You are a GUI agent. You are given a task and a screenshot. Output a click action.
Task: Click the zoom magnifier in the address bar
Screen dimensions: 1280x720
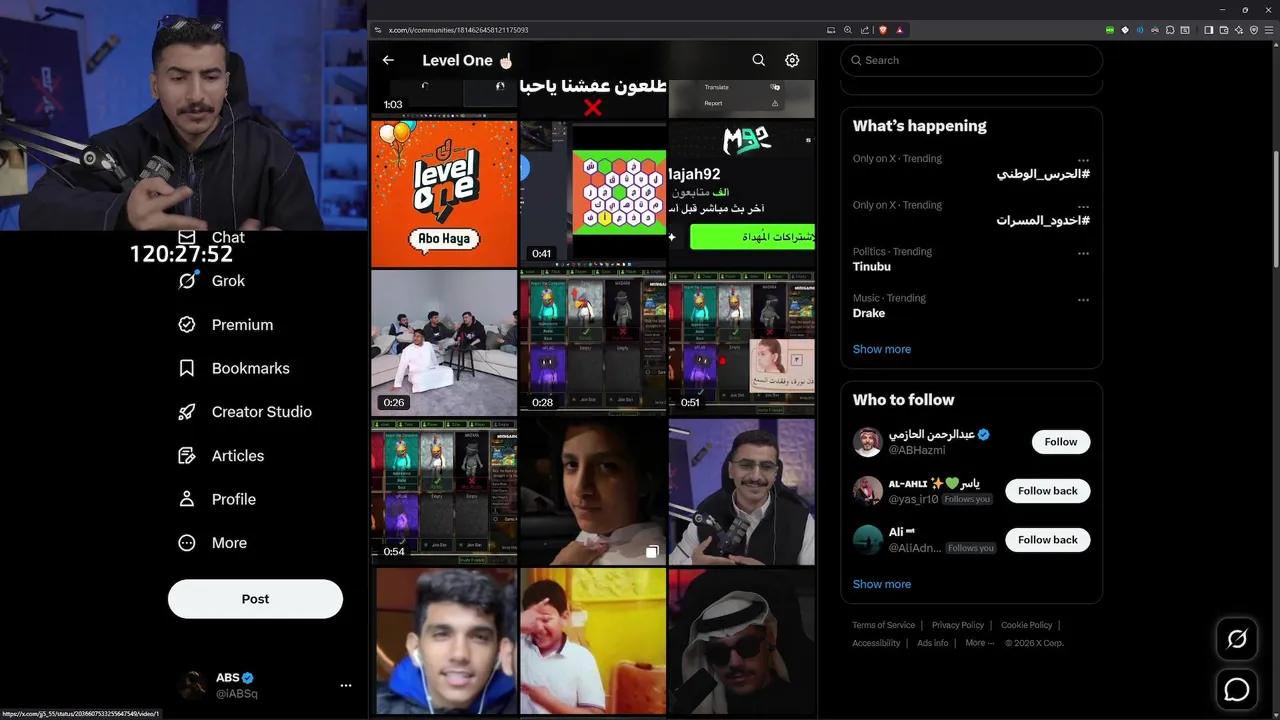tap(848, 30)
